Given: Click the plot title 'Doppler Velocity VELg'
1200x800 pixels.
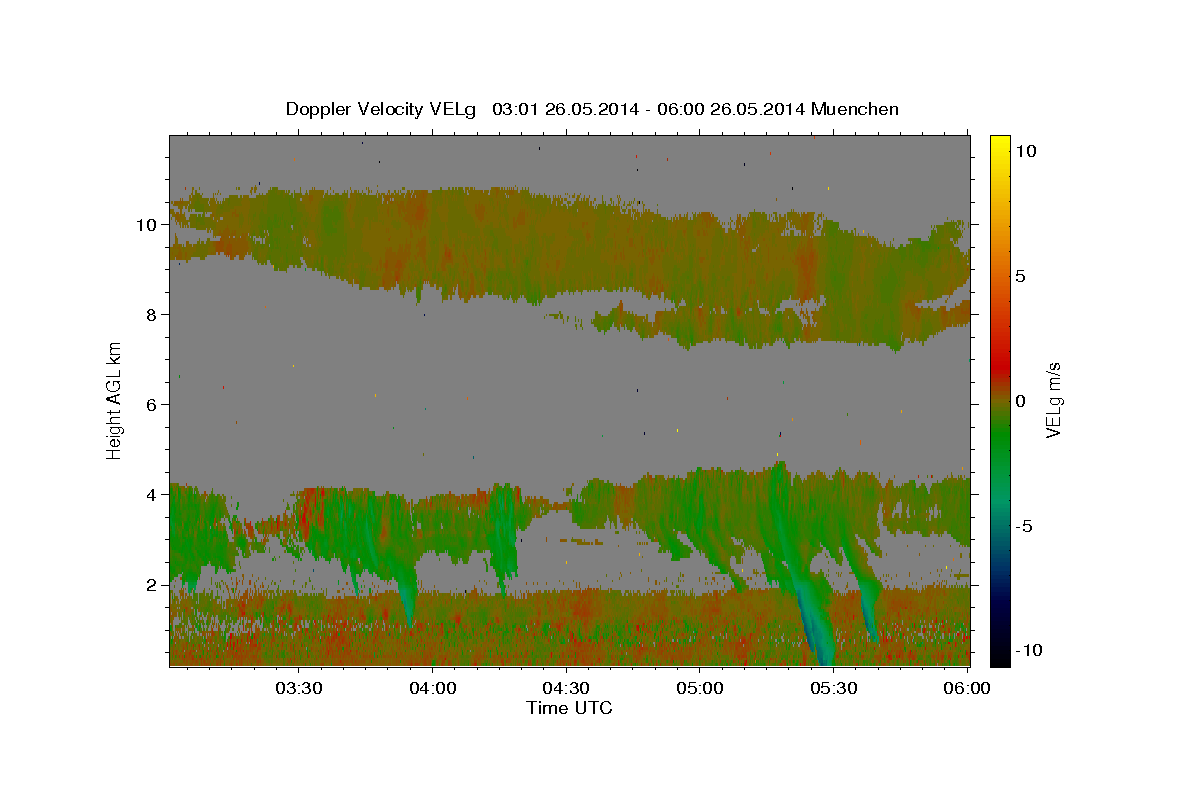Looking at the screenshot, I should tap(383, 109).
